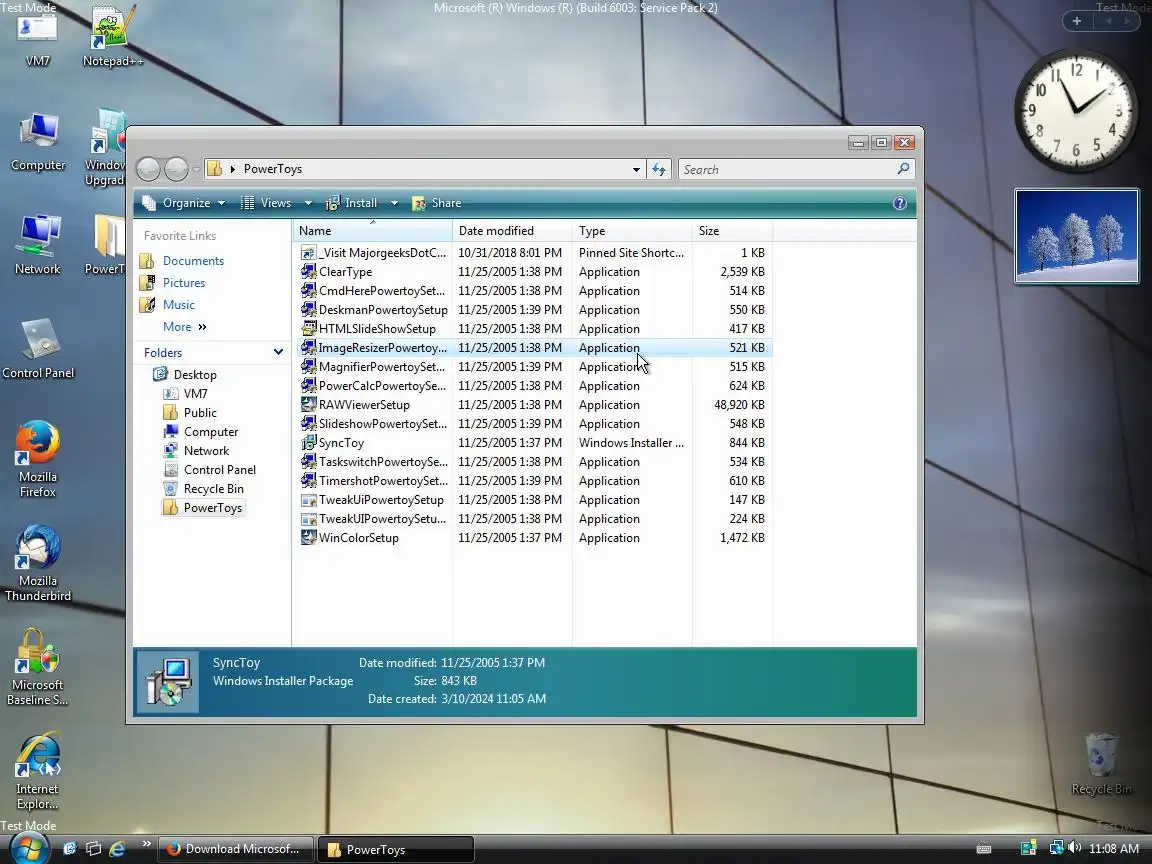Select the Computer desktop icon

37,143
